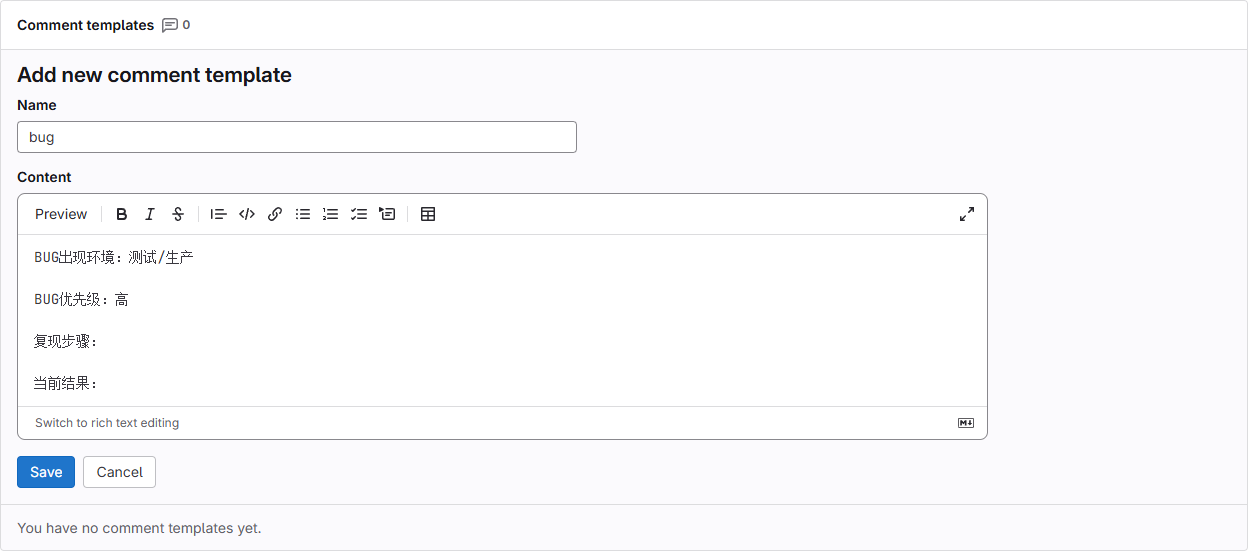Add a checklist
The image size is (1248, 551).
[x=359, y=214]
